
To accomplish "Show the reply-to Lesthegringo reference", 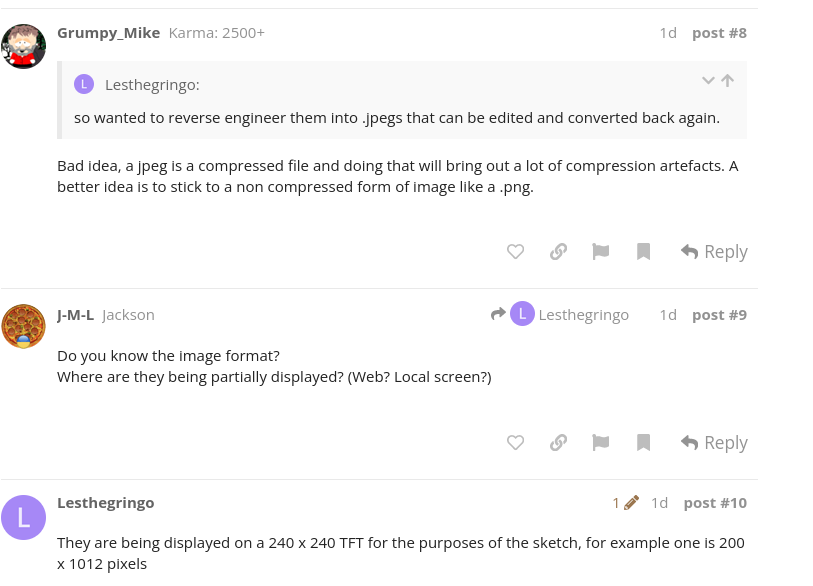I will click(560, 315).
